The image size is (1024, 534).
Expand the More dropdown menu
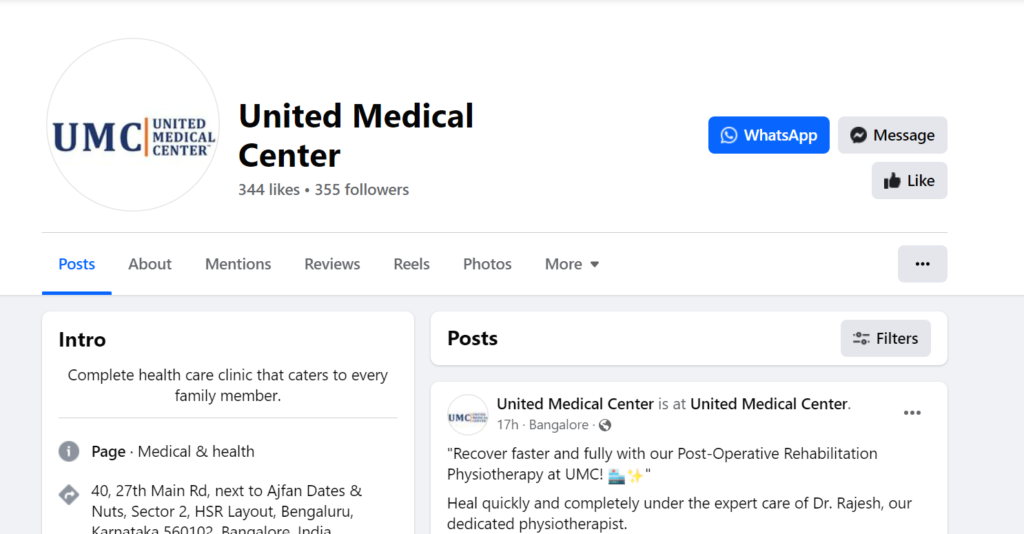[x=572, y=264]
